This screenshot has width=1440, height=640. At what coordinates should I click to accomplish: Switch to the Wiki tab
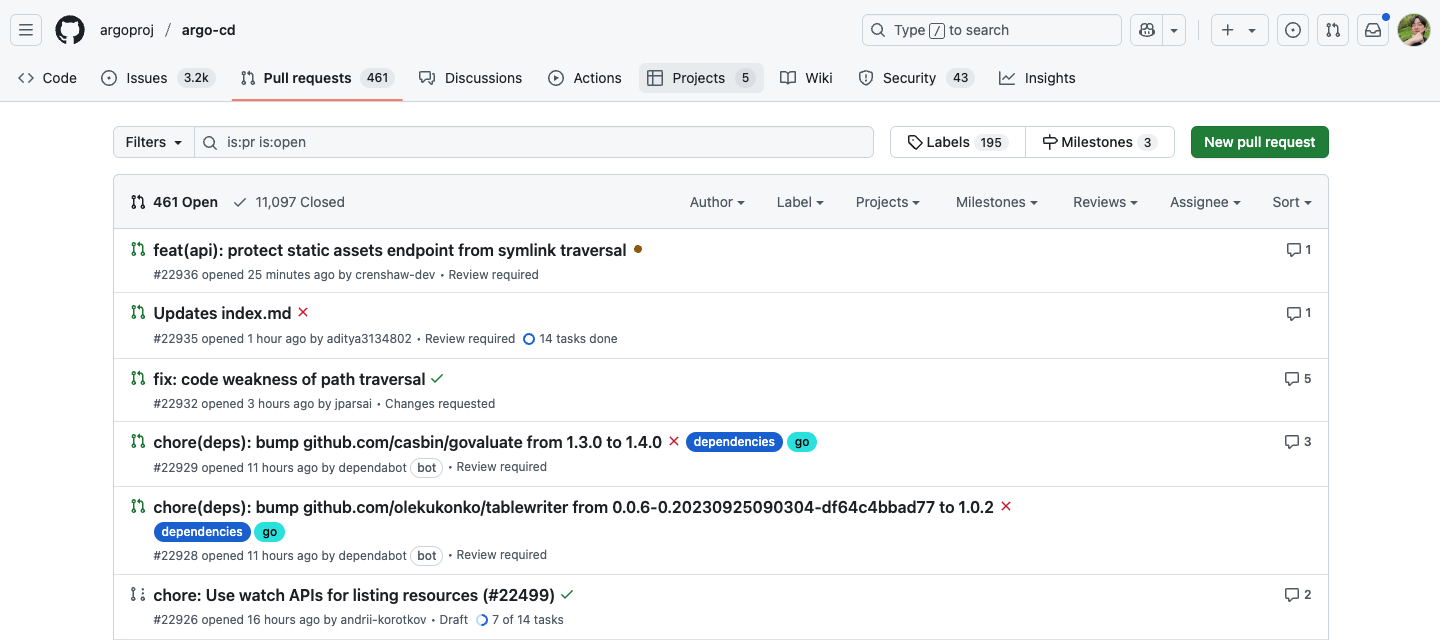click(x=806, y=78)
